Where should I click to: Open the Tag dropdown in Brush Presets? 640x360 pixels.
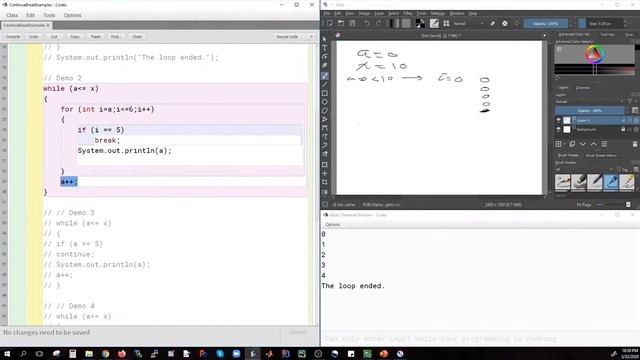click(624, 169)
